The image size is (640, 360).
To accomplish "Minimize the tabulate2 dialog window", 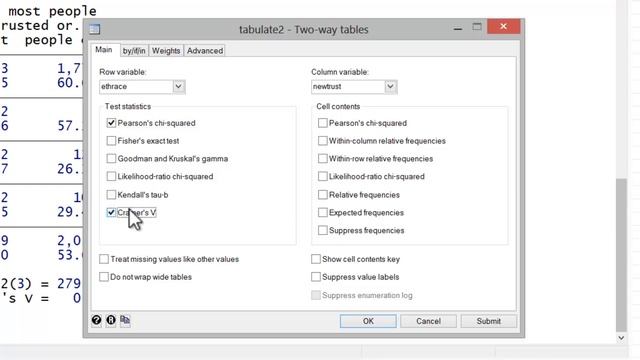I will pyautogui.click(x=458, y=28).
